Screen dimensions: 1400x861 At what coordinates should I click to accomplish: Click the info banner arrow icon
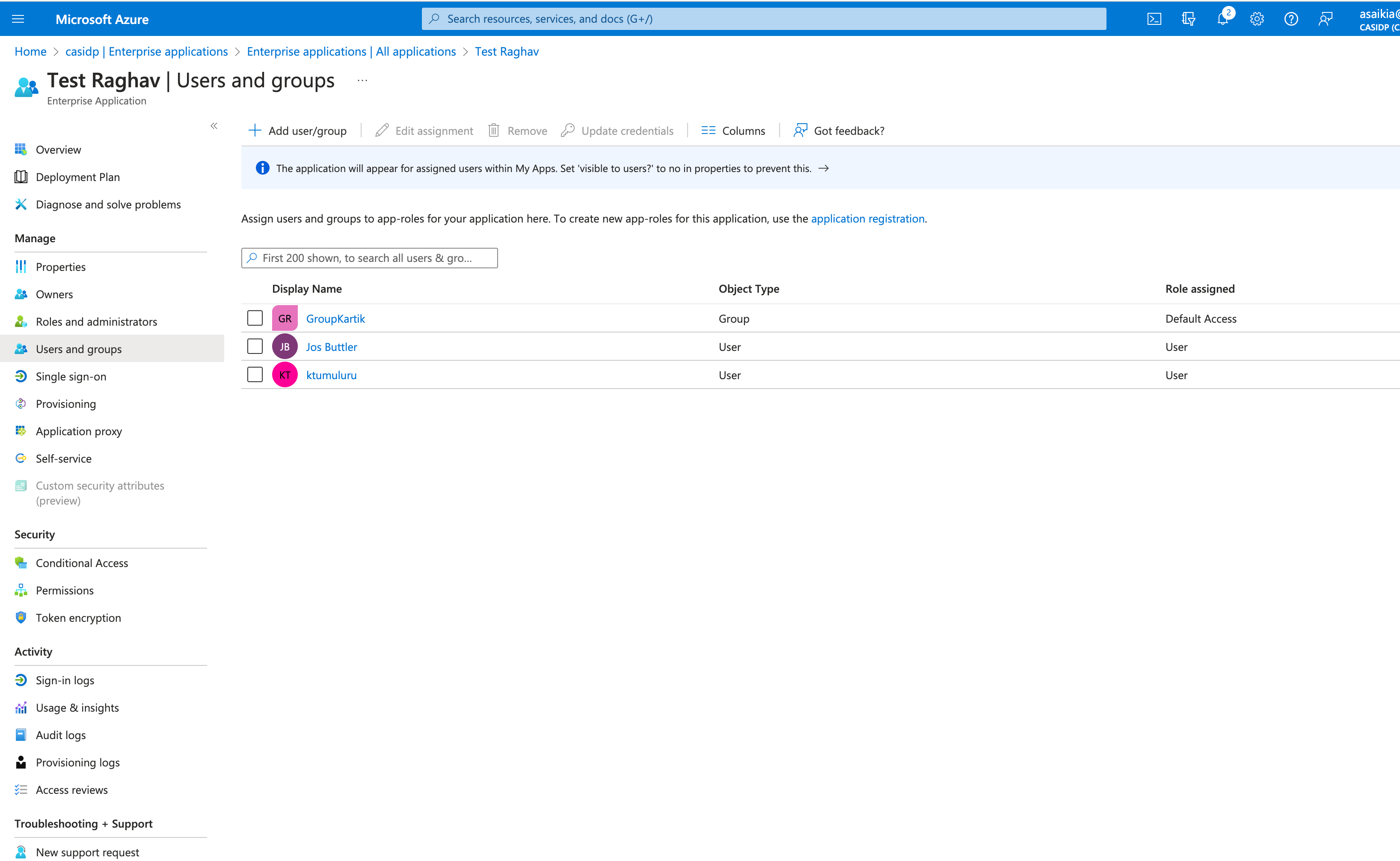(823, 168)
